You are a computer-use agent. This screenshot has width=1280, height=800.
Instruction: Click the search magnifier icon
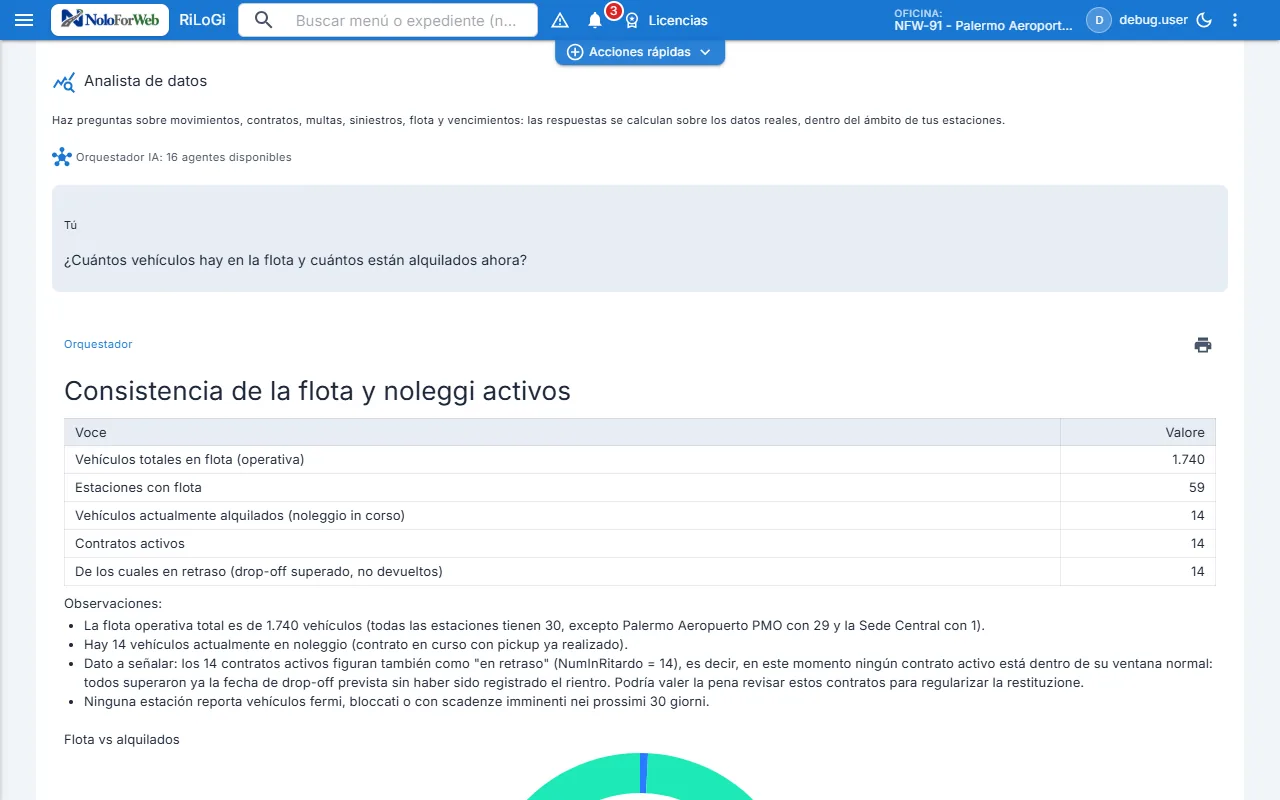tap(263, 20)
